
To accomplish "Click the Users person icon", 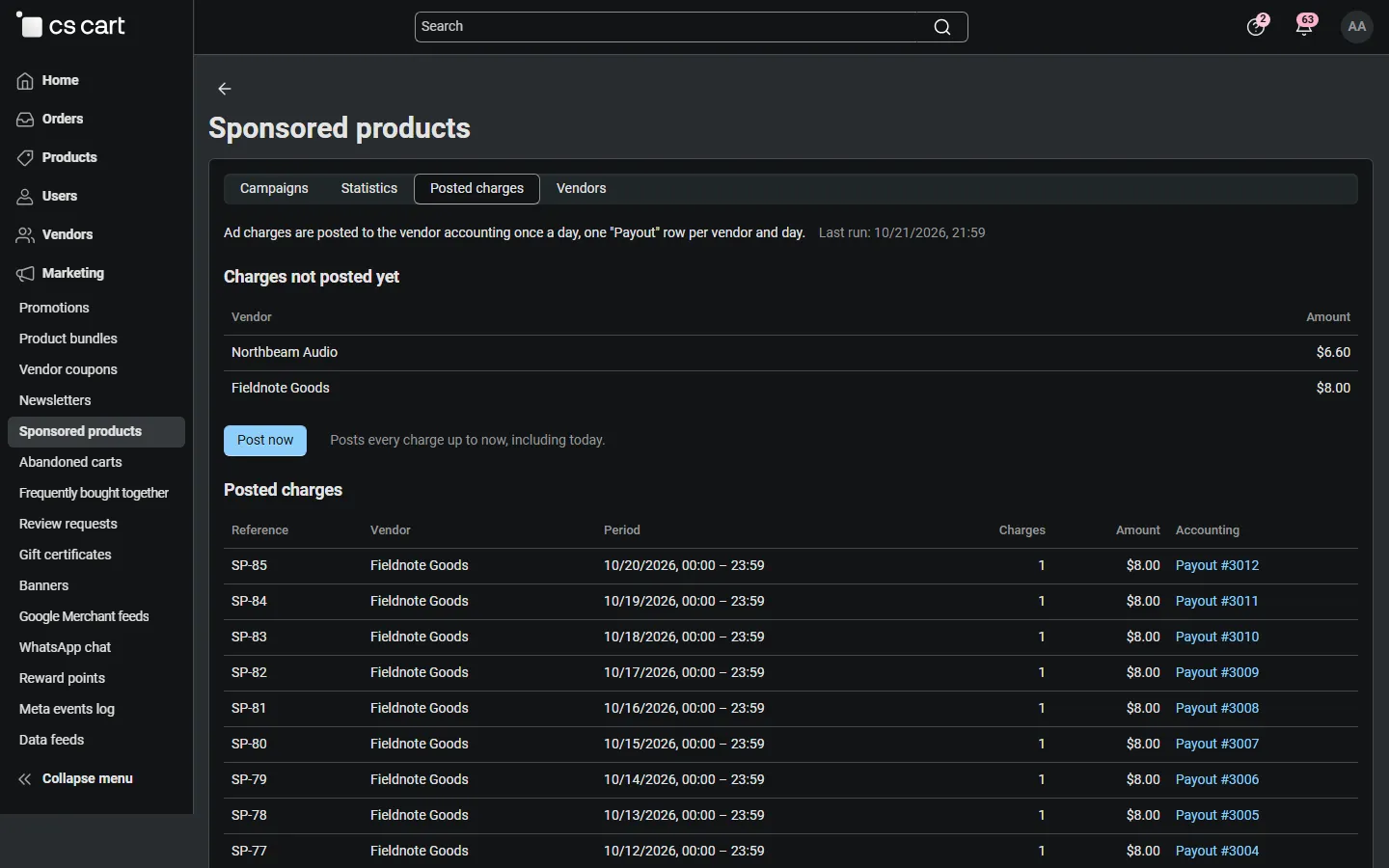I will (x=25, y=197).
